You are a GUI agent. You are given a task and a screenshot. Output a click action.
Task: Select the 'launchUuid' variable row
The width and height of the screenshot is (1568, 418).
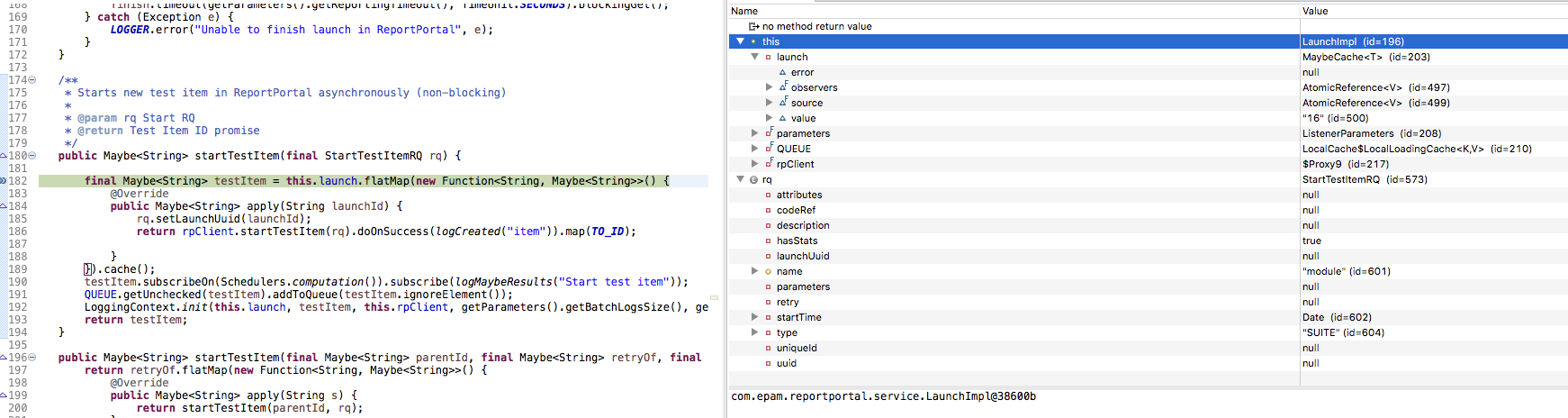[x=1148, y=256]
